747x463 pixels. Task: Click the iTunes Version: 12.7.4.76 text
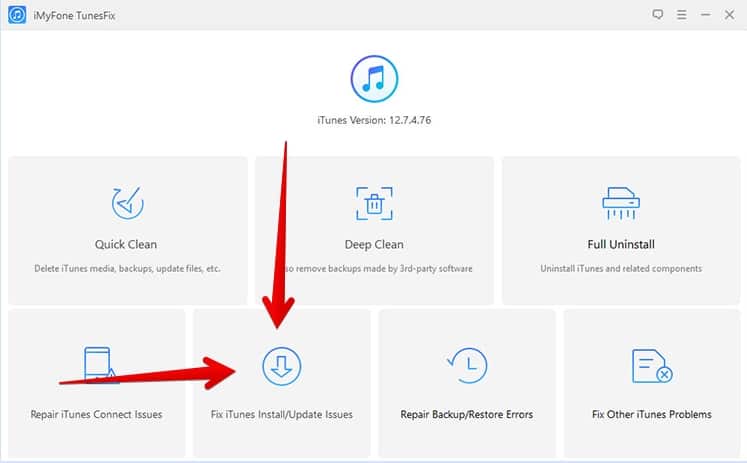coord(374,120)
